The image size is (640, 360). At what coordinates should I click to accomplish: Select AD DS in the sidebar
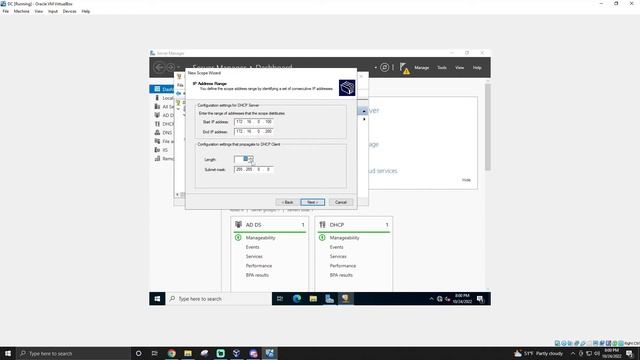(163, 115)
